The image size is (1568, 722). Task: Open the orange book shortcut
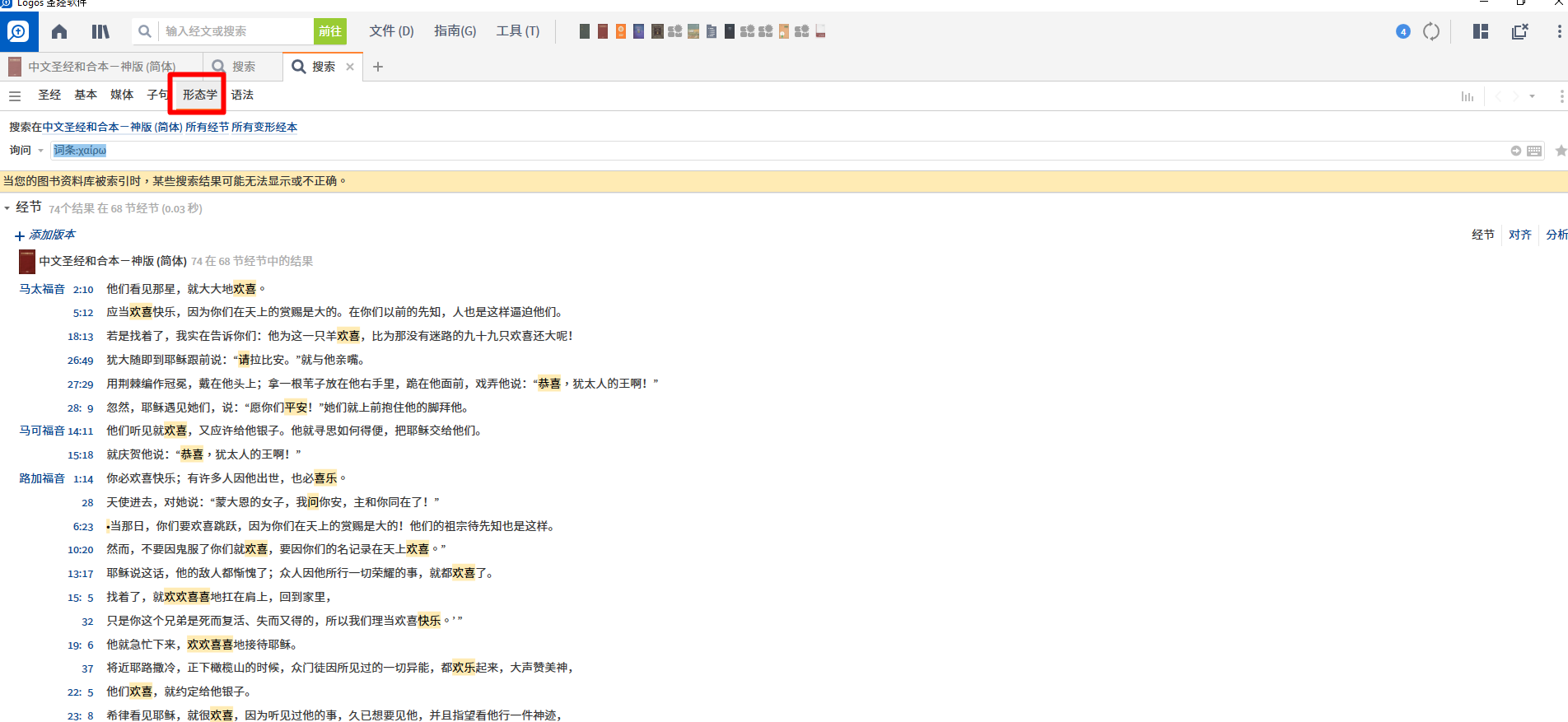[x=621, y=31]
